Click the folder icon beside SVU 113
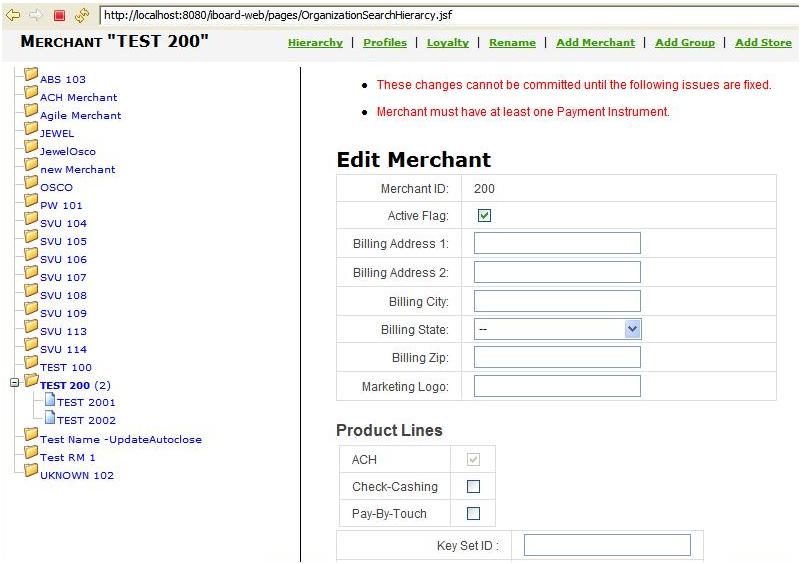The image size is (803, 564). 31,326
